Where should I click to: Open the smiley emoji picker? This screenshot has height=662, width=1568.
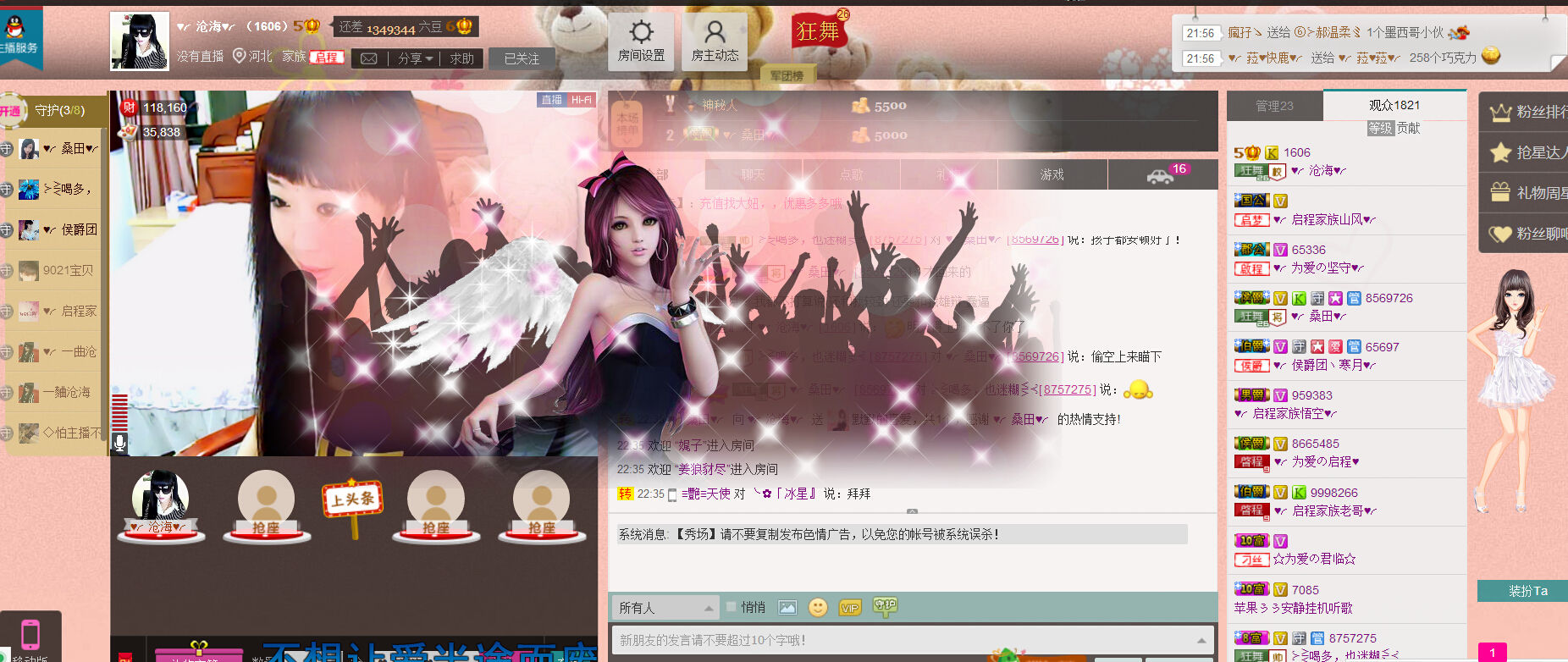pos(818,608)
